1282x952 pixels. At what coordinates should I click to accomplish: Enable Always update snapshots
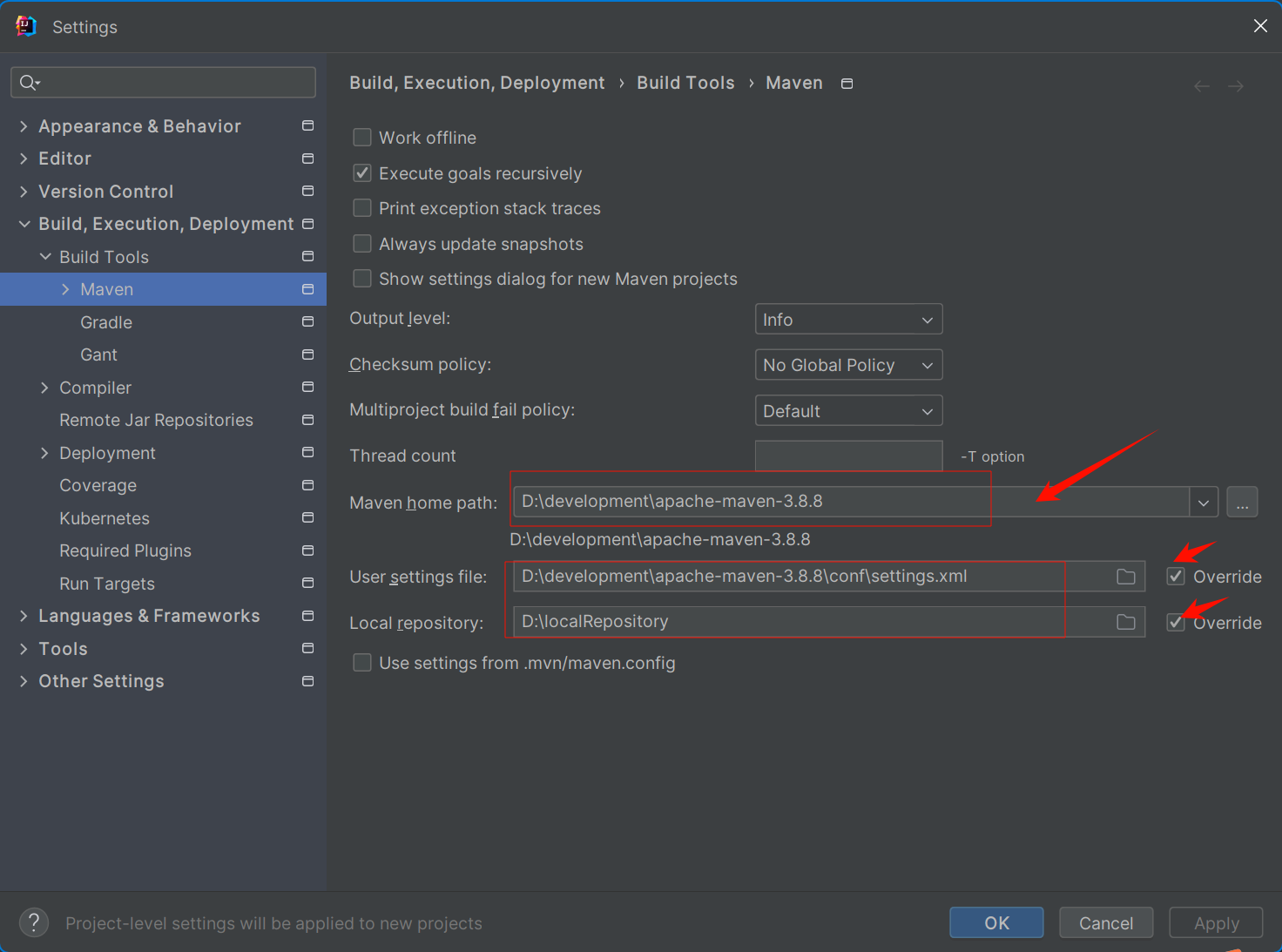tap(362, 244)
